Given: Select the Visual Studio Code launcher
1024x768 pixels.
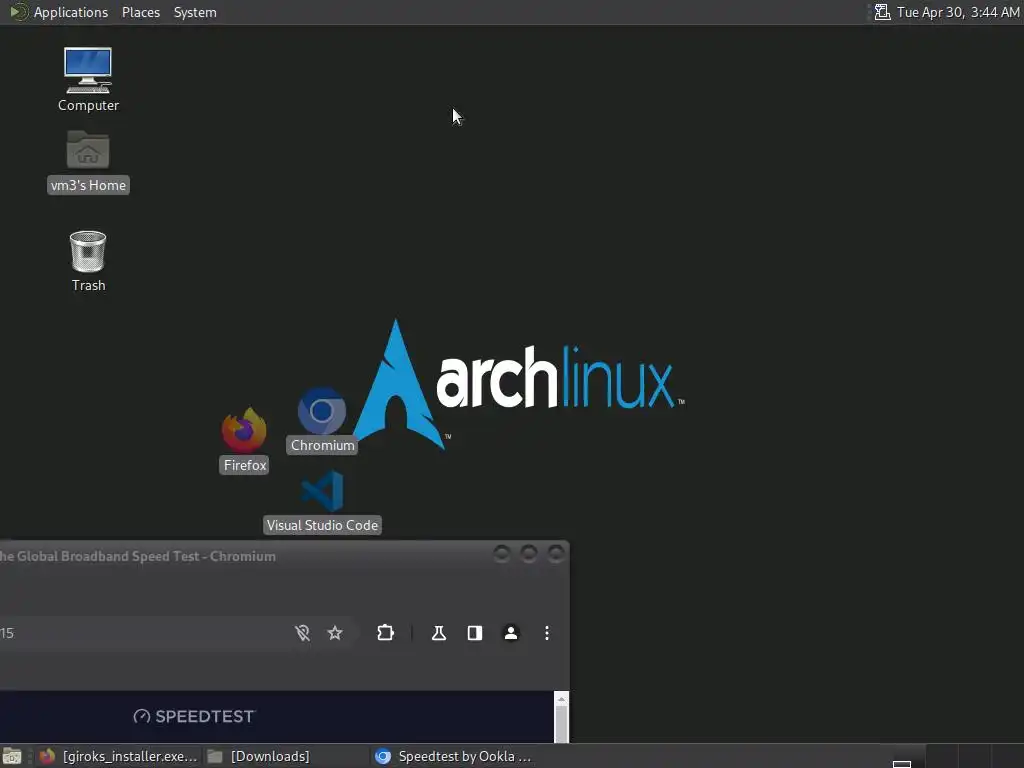Looking at the screenshot, I should pos(322,502).
